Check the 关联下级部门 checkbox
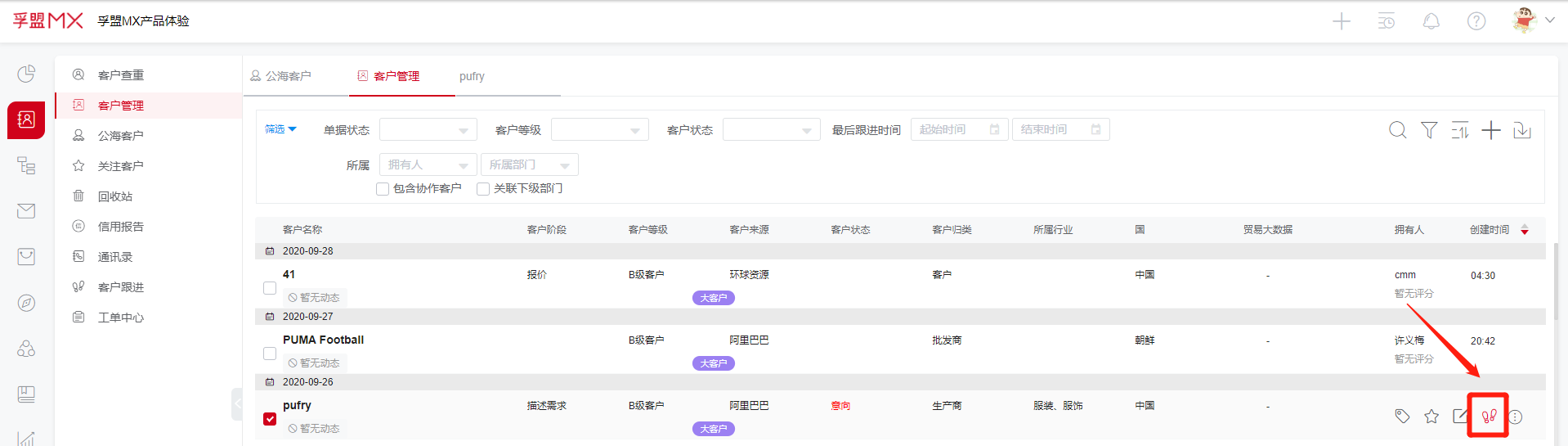Screen dimensions: 1568x446 483,189
